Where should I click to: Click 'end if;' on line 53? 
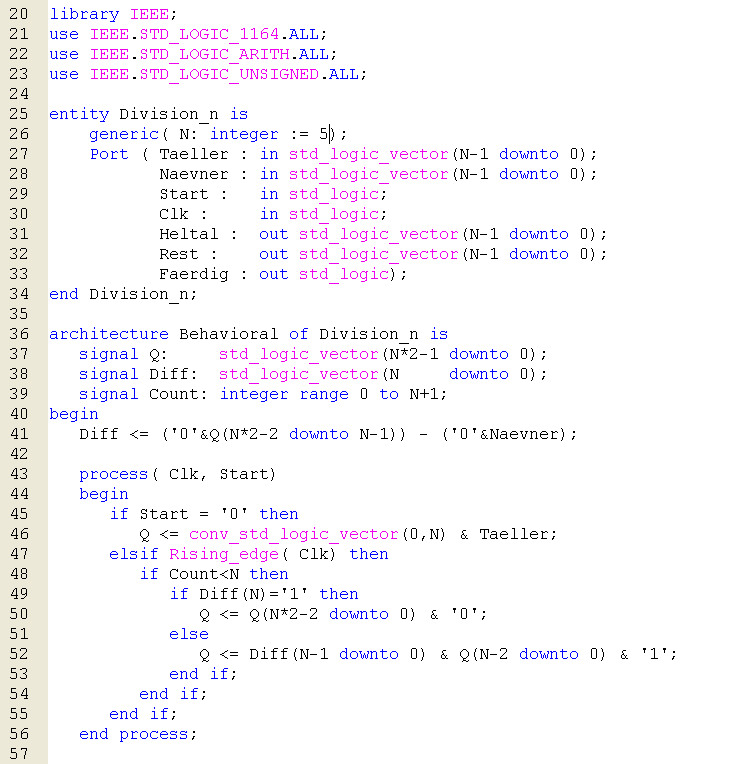203,674
